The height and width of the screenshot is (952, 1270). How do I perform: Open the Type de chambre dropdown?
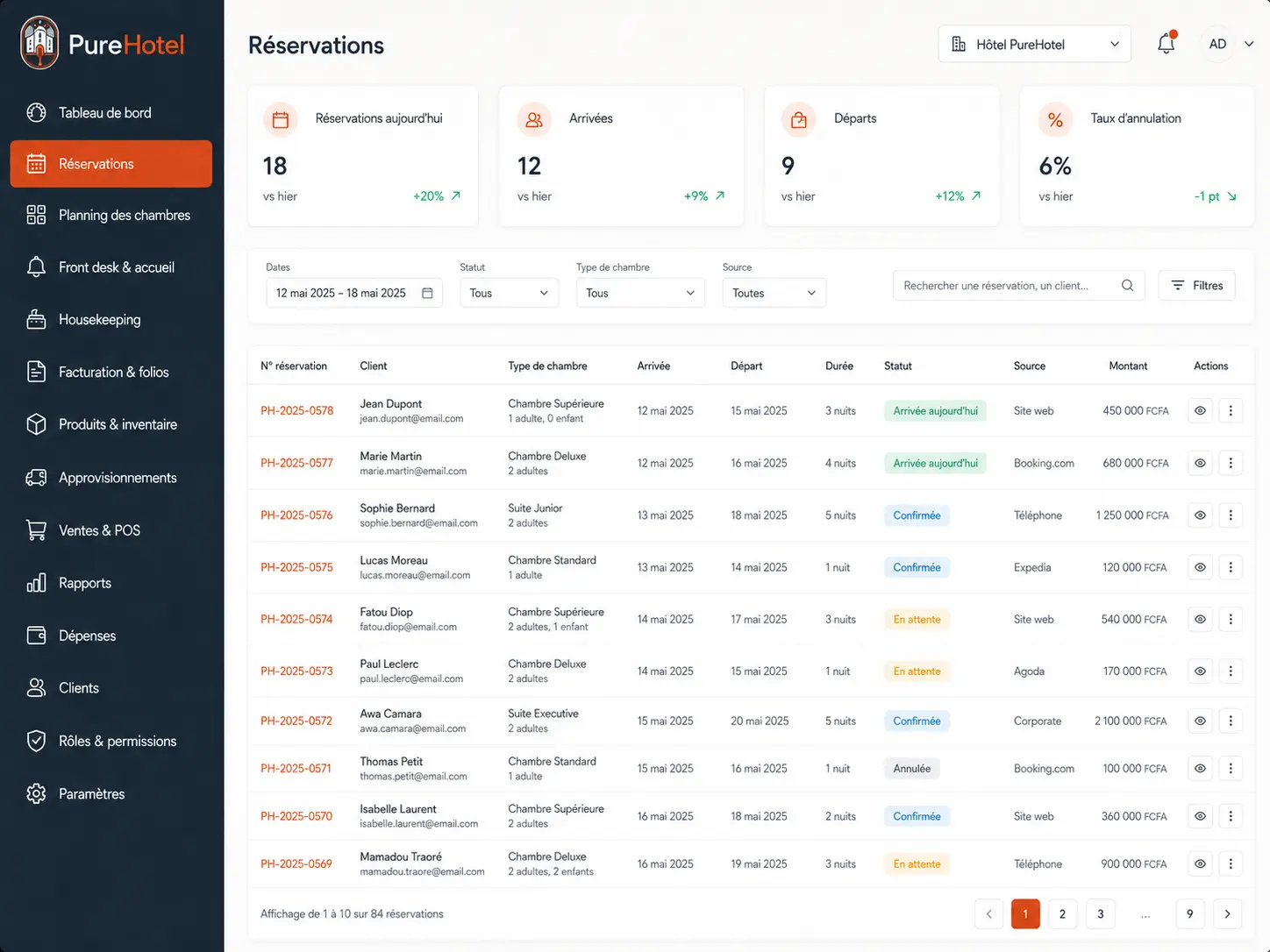[x=640, y=293]
